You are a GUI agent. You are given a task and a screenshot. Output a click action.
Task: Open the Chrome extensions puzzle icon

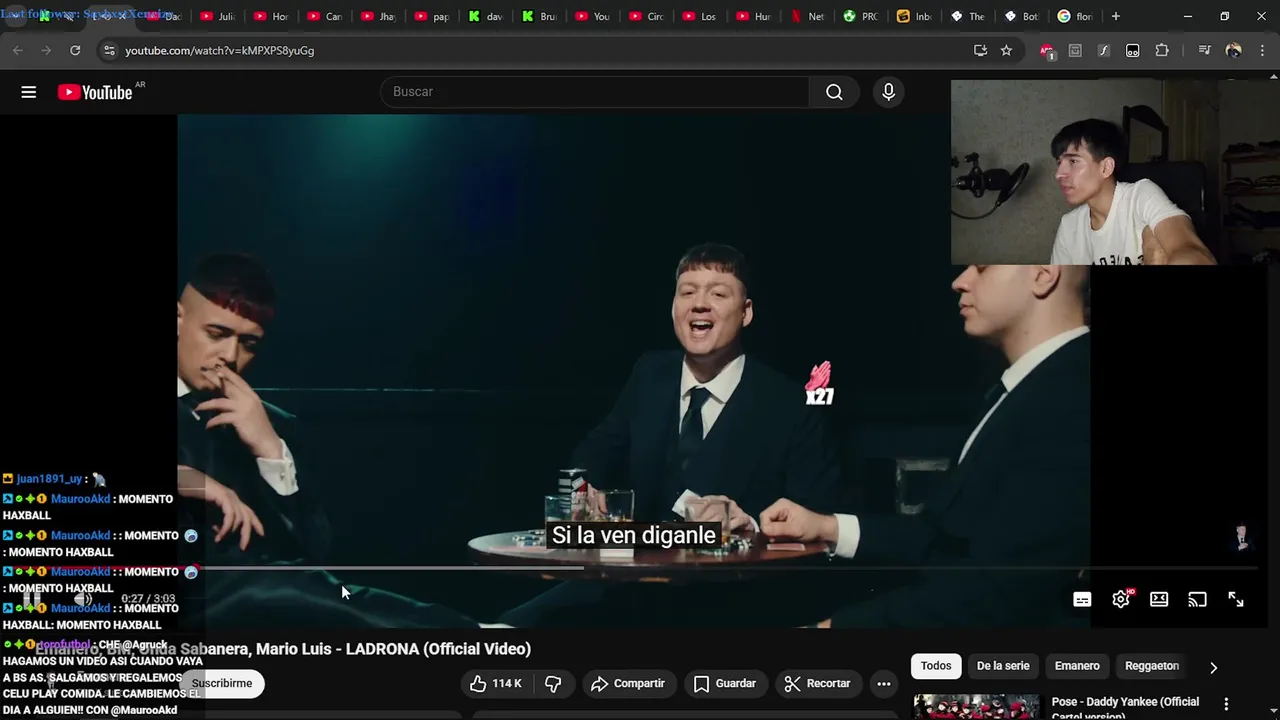(1162, 50)
